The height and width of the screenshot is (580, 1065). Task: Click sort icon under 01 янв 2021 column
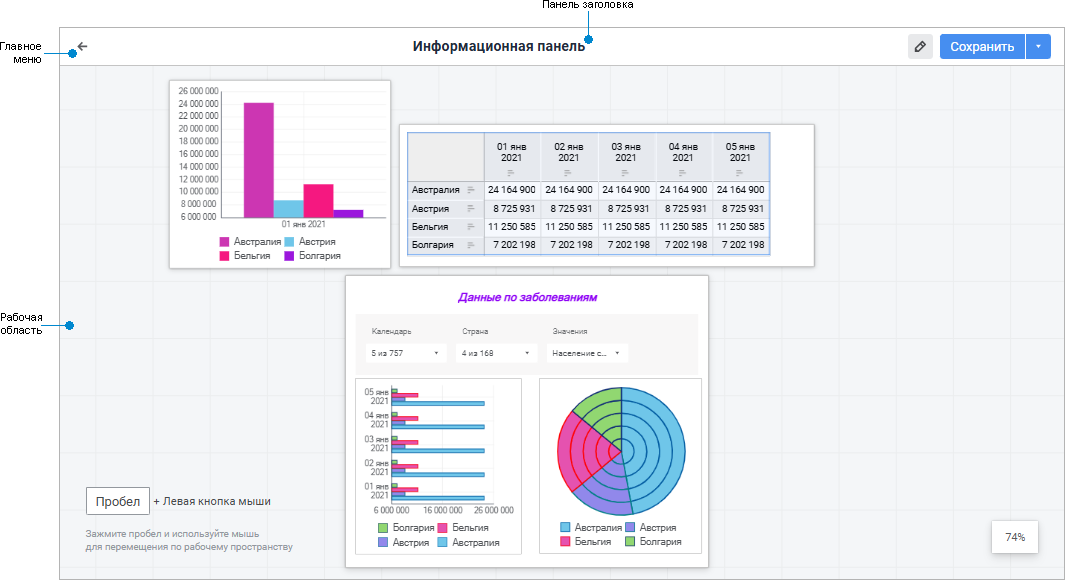pyautogui.click(x=511, y=173)
